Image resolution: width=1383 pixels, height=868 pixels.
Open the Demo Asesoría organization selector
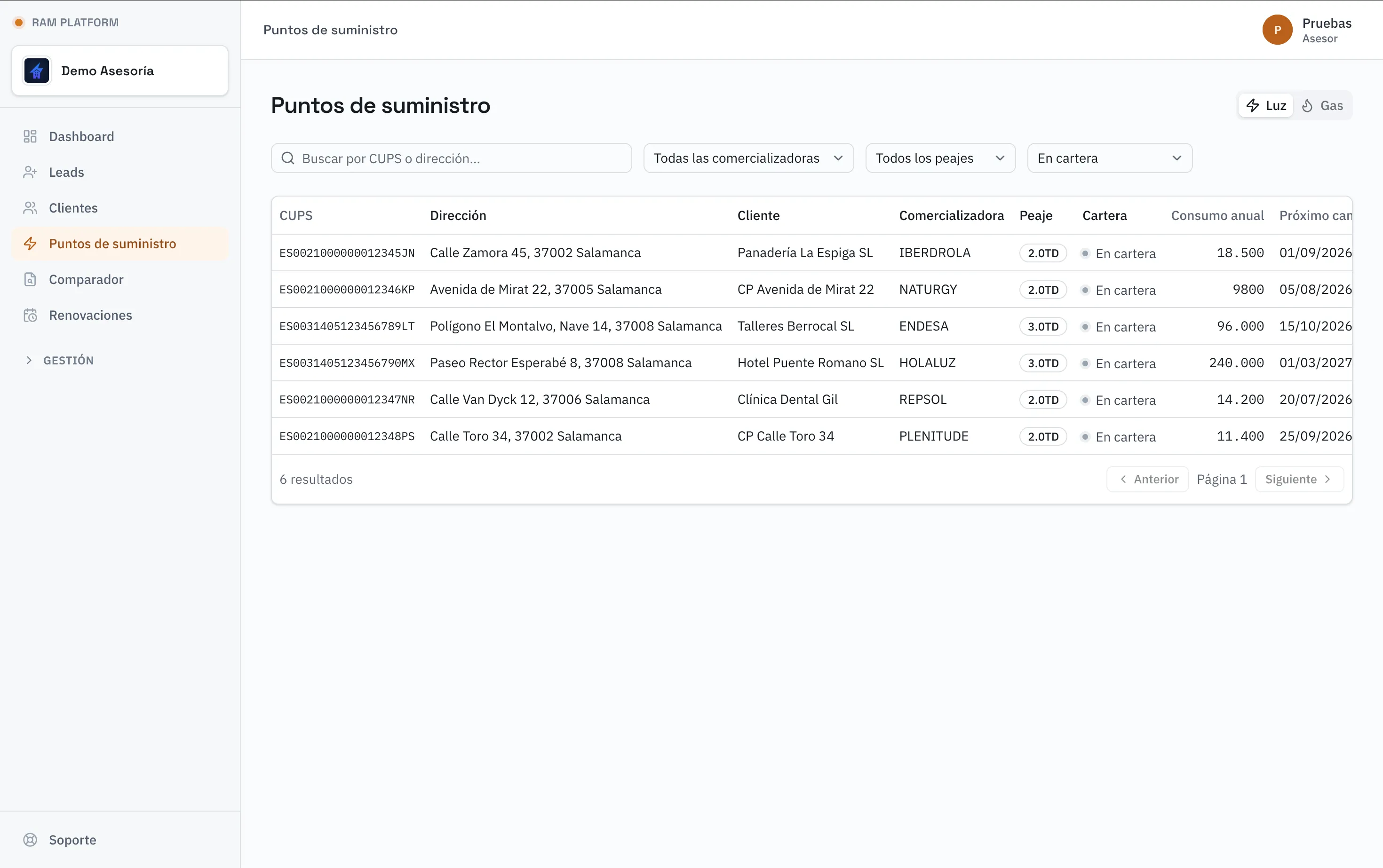point(120,71)
